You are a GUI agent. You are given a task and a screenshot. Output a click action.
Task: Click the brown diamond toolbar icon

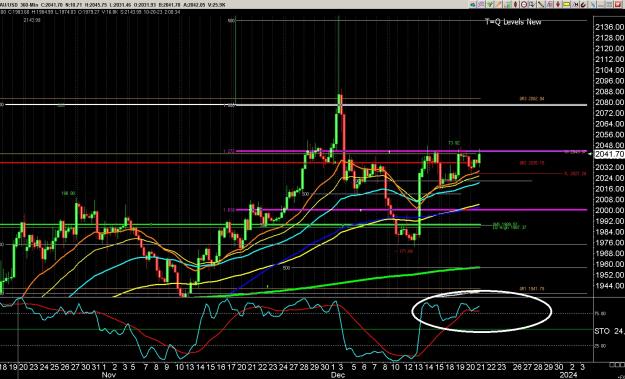coord(515,4)
